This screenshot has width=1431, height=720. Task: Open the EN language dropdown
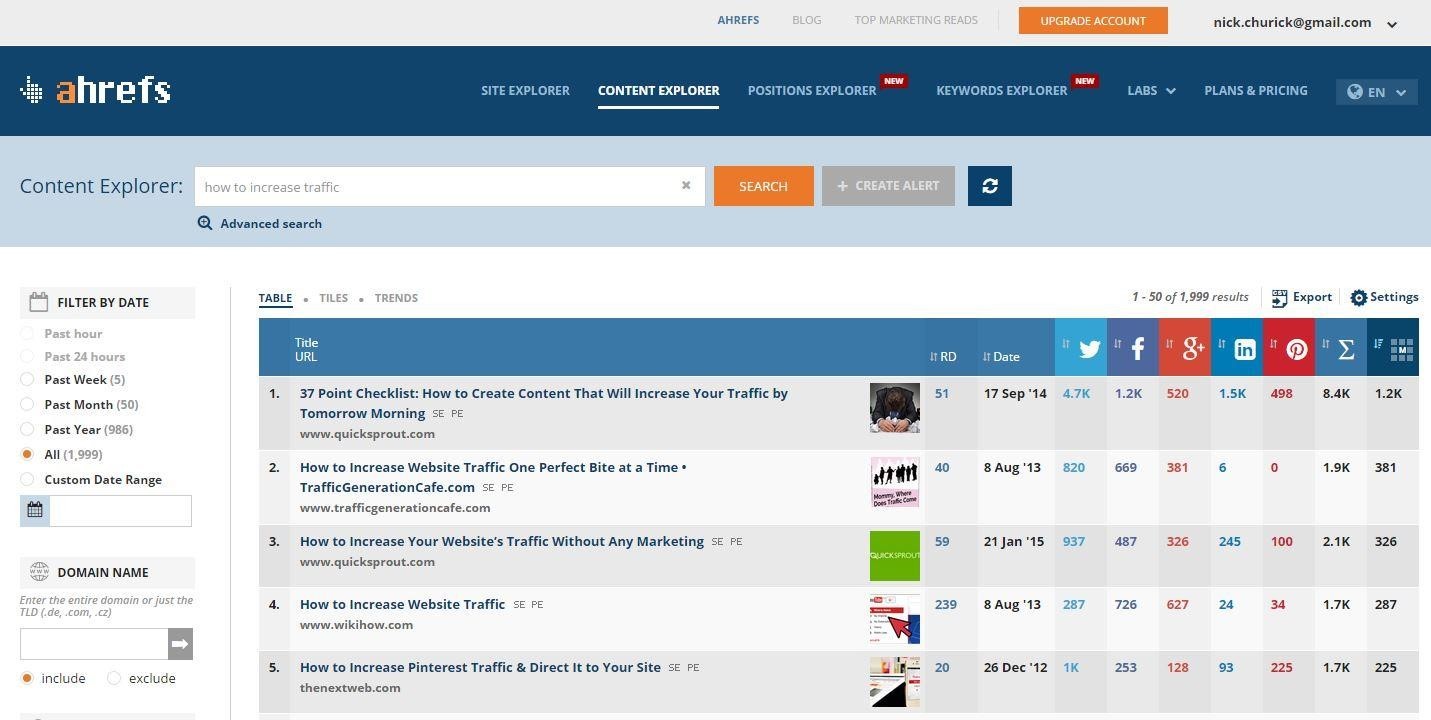pyautogui.click(x=1376, y=91)
